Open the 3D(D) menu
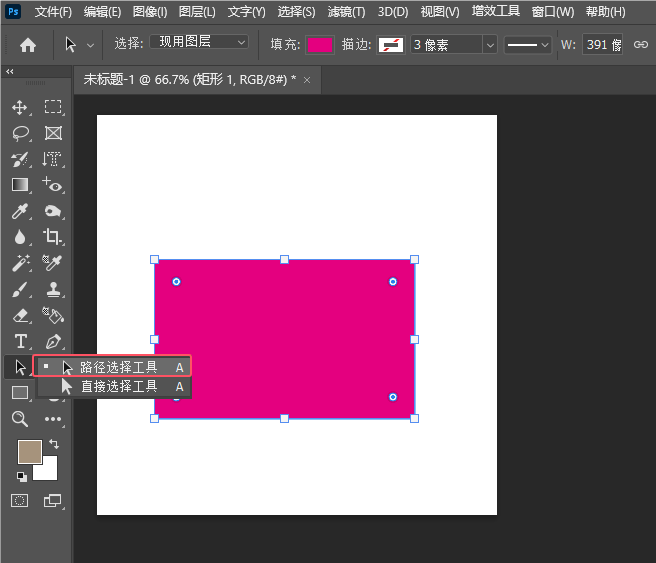The width and height of the screenshot is (656, 563). coord(393,12)
